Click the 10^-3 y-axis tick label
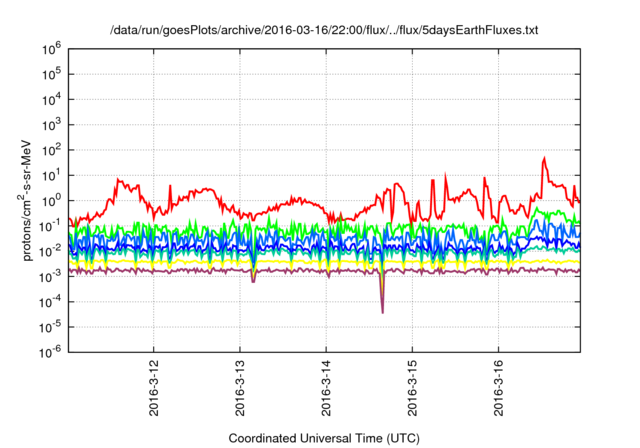Screen dimensions: 640x448 coord(50,277)
